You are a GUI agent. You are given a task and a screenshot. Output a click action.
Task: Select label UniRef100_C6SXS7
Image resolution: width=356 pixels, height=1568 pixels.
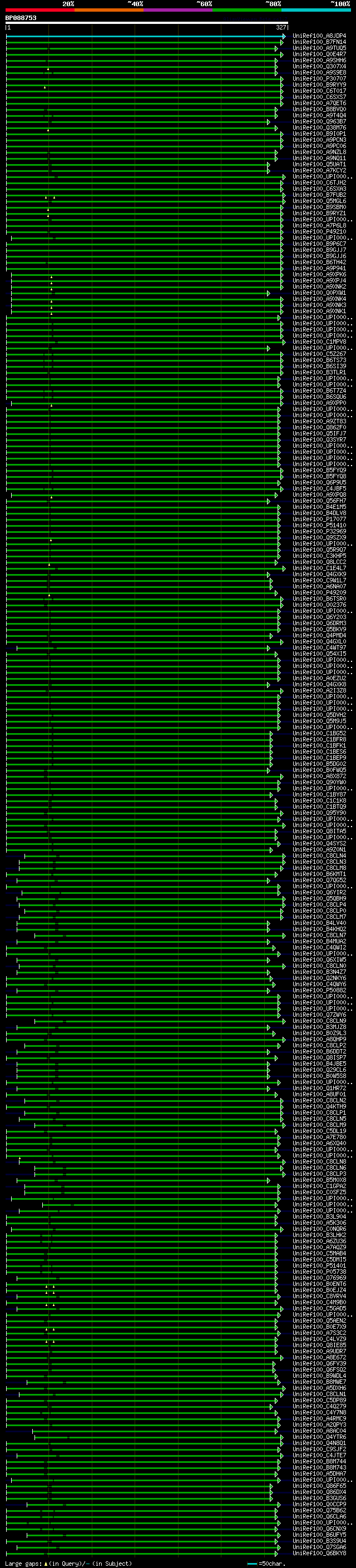click(x=319, y=97)
